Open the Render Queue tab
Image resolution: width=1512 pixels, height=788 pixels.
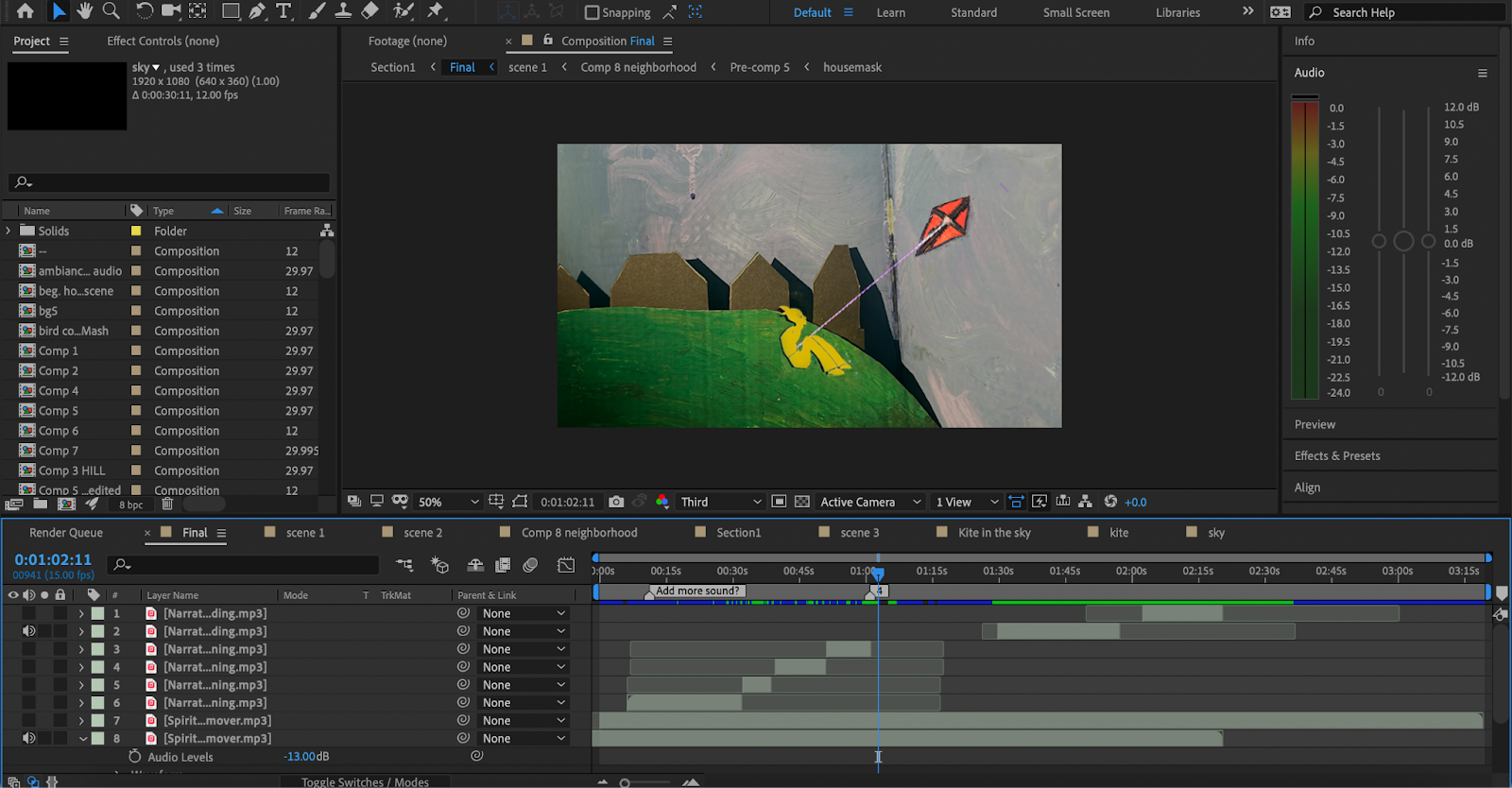coord(66,533)
